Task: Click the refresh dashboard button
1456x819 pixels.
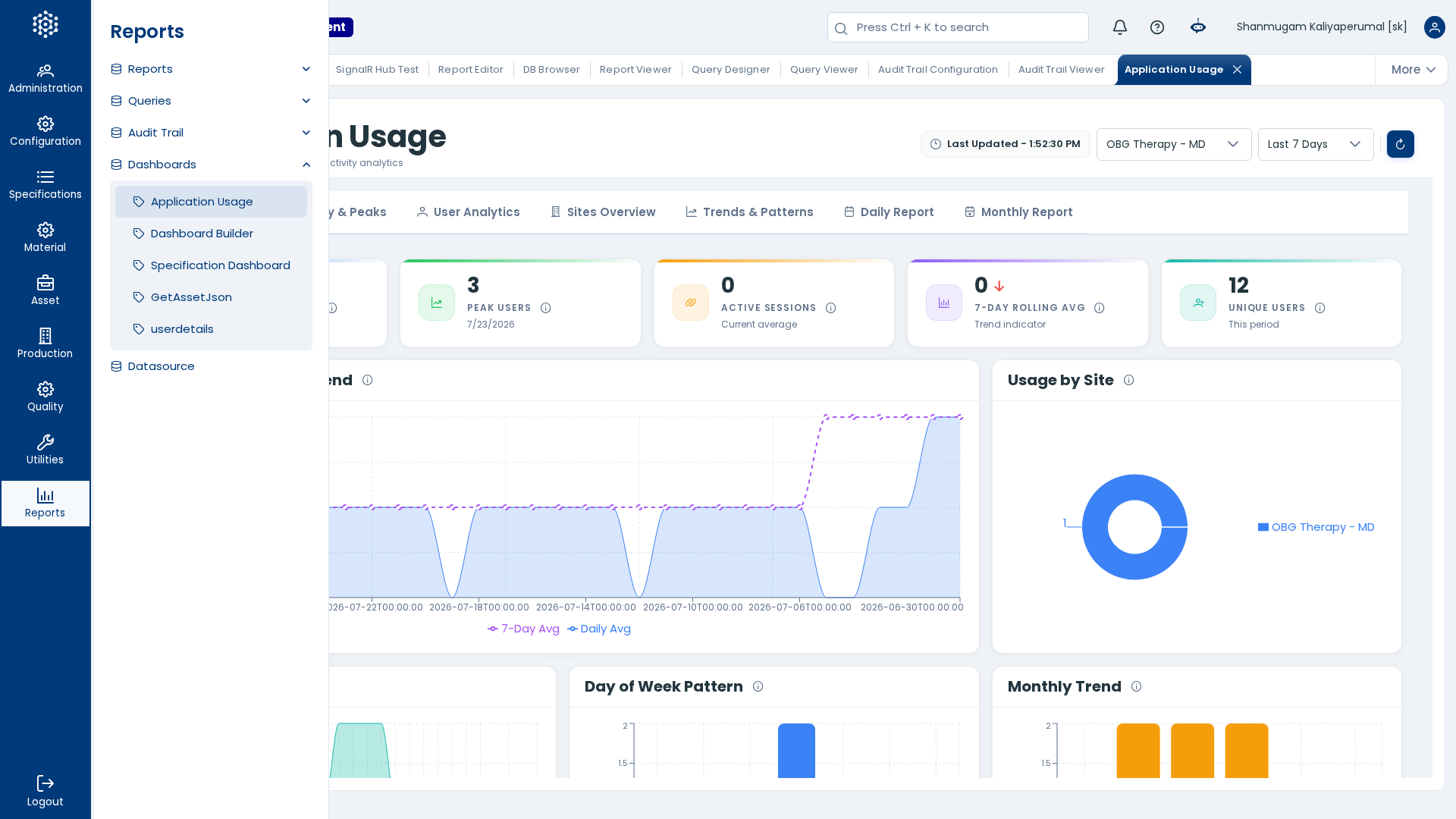Action: click(1400, 144)
